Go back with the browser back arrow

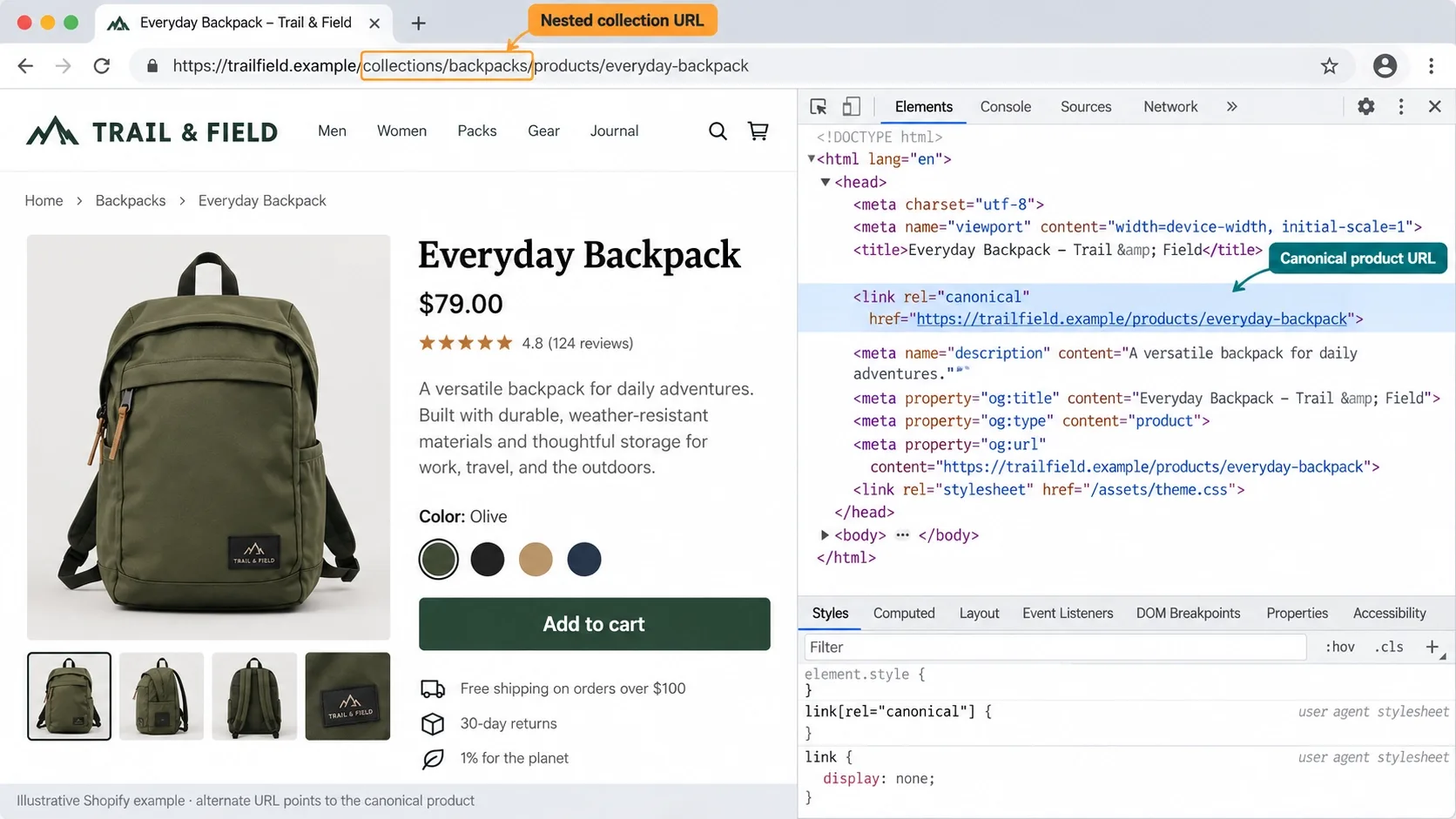click(25, 66)
